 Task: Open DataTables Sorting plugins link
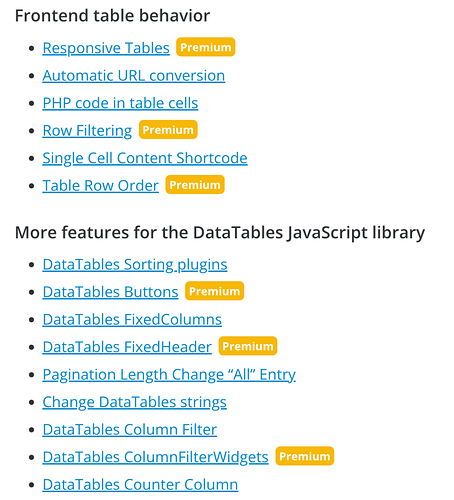click(135, 265)
